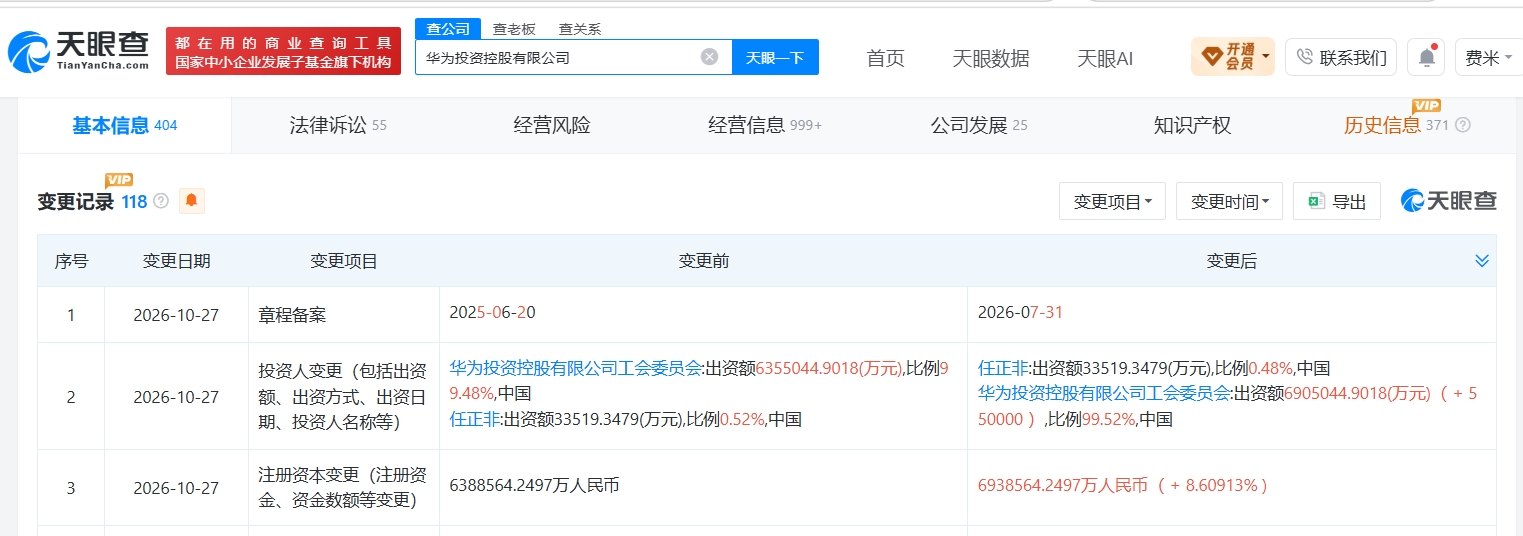Viewport: 1523px width, 536px height.
Task: Click the 联系我们 button
Action: pyautogui.click(x=1341, y=57)
